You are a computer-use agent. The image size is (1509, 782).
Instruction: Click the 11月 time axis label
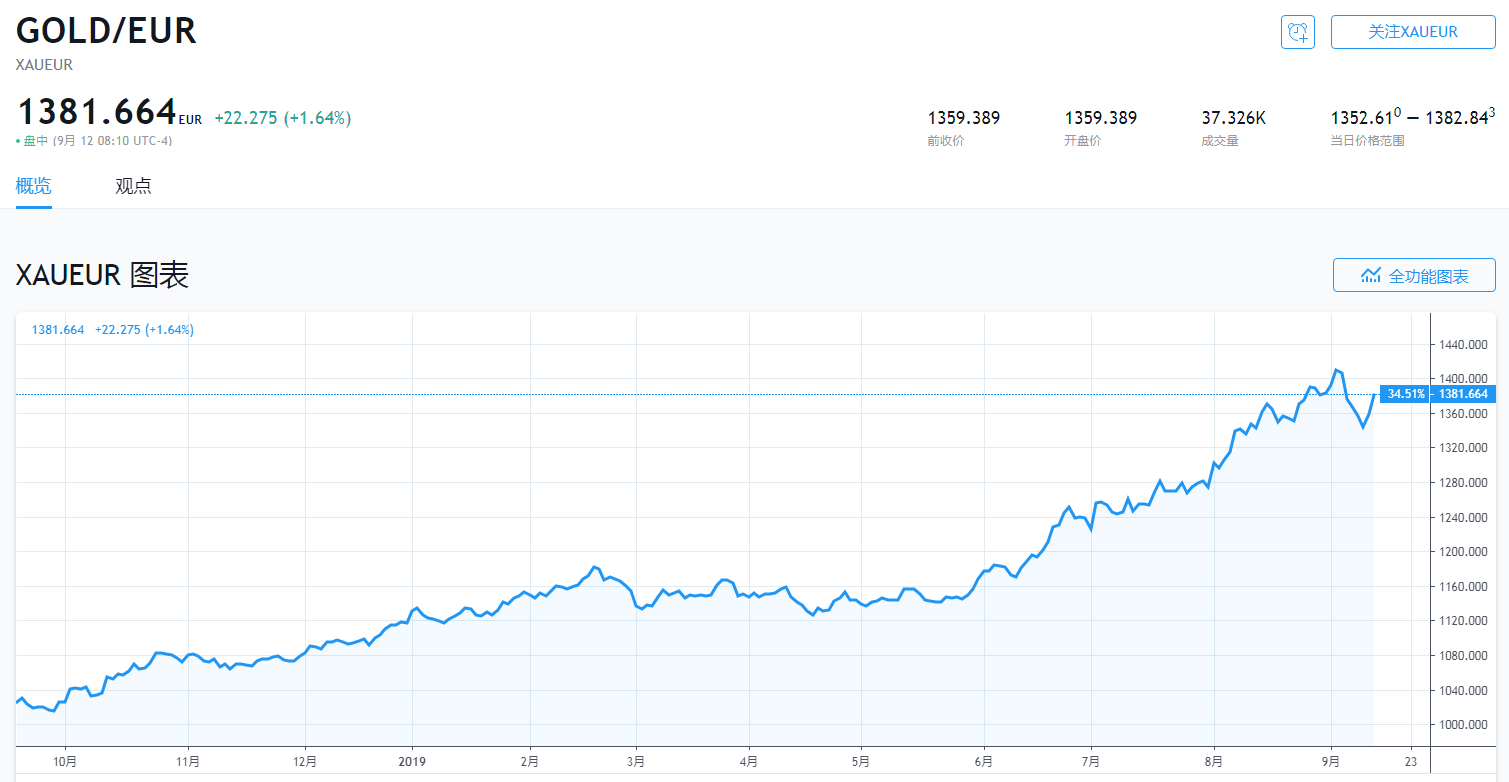(x=188, y=762)
